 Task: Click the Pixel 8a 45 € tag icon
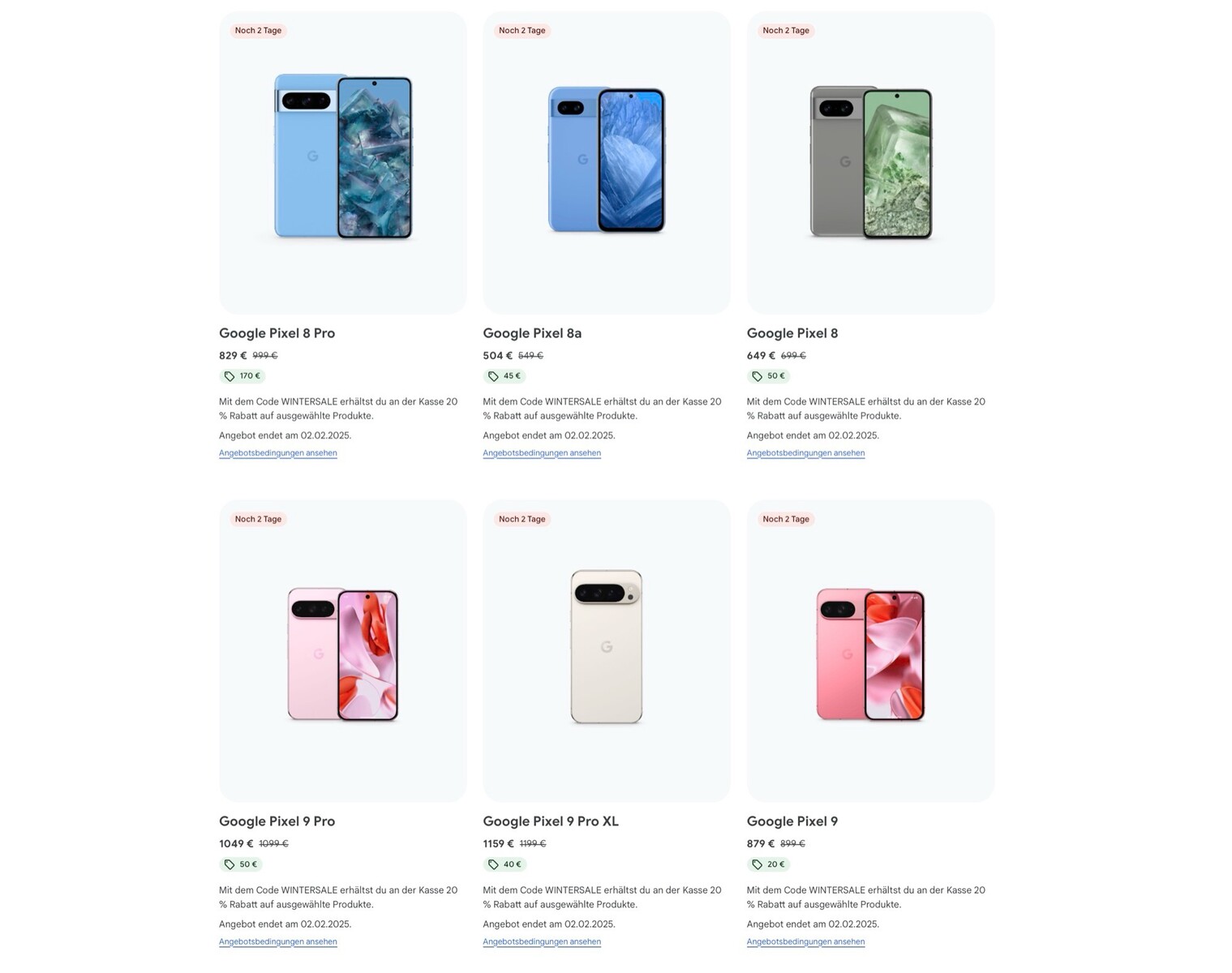point(493,376)
